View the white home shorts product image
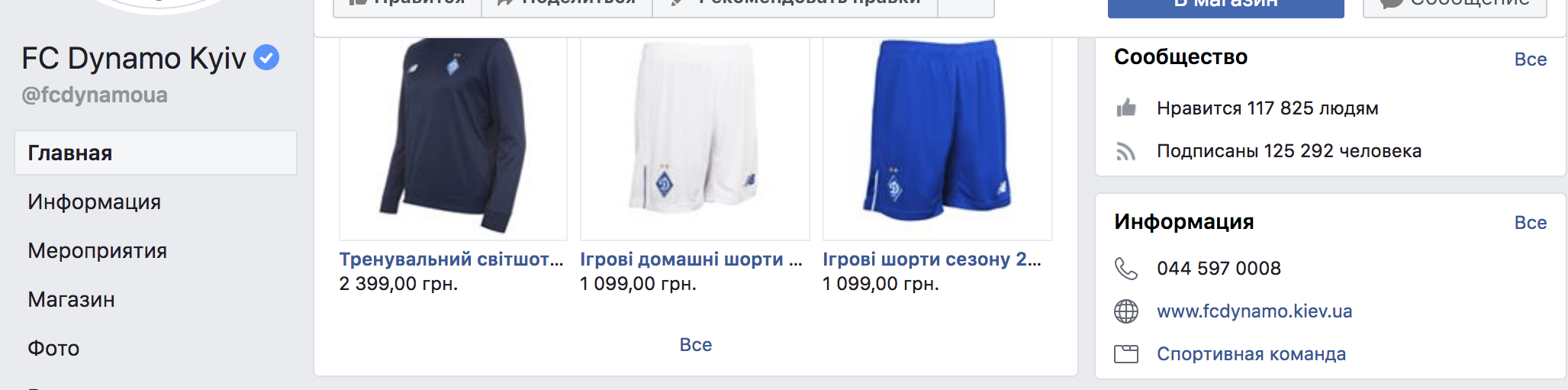The height and width of the screenshot is (390, 1568). [x=695, y=139]
